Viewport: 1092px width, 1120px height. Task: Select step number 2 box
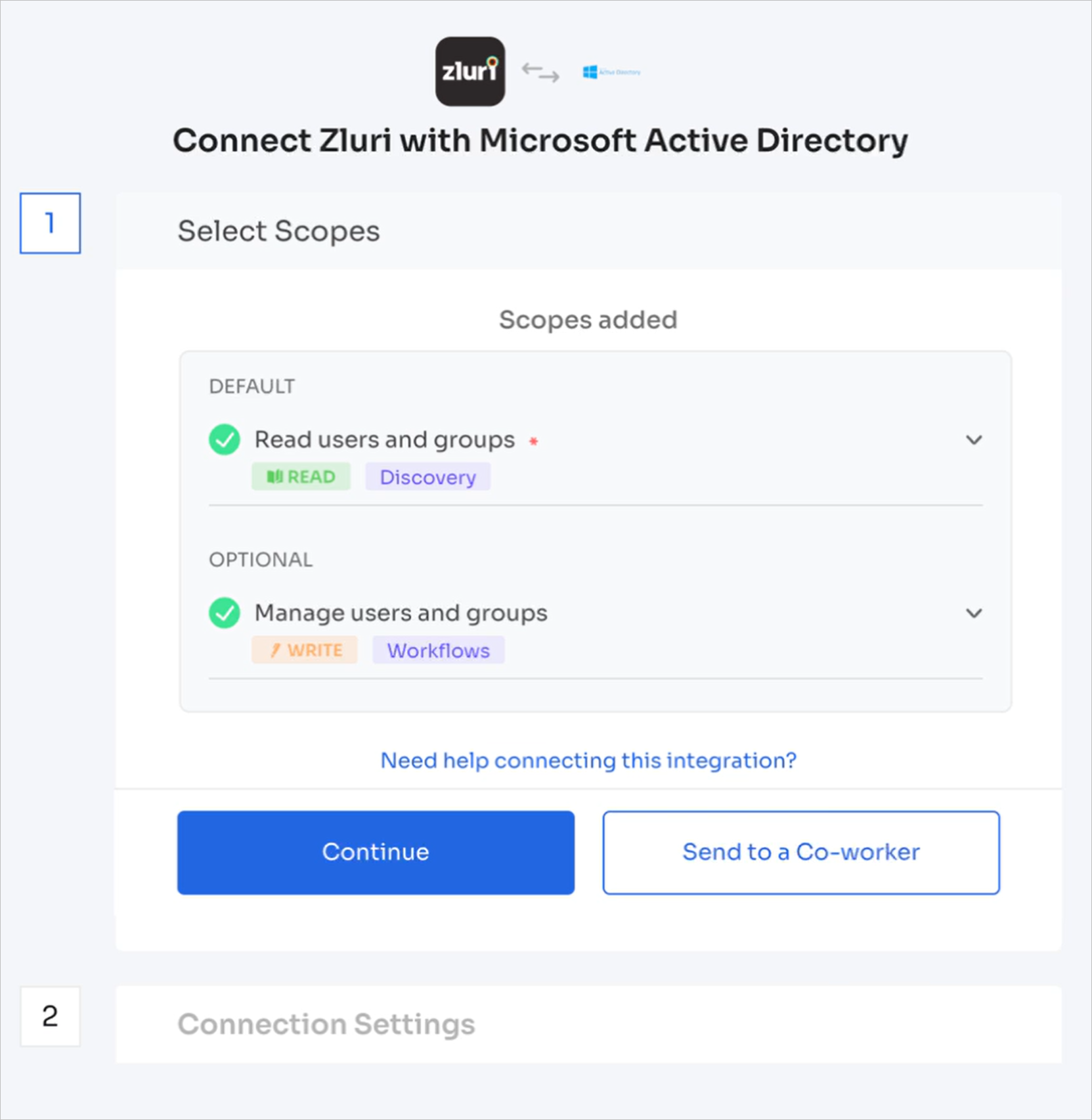[x=50, y=1016]
